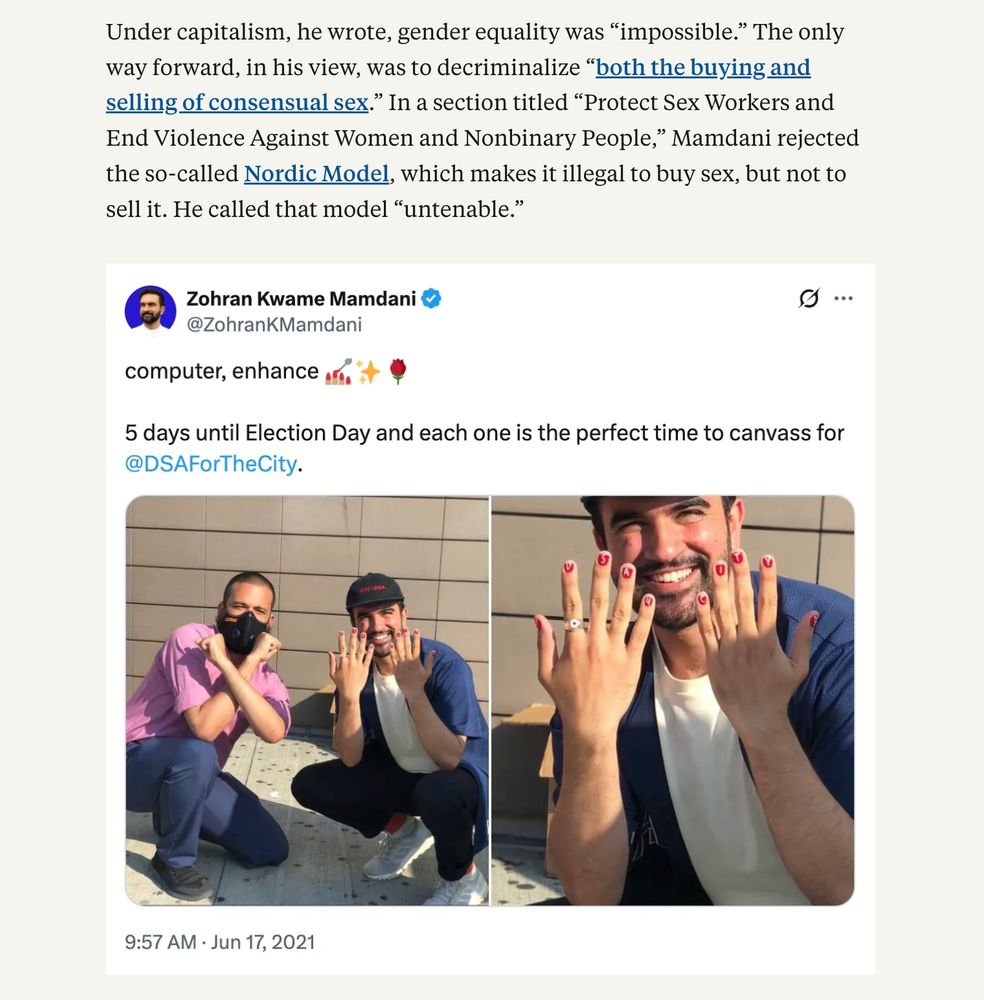The height and width of the screenshot is (1000, 984).
Task: Open right photo showing painted red nails
Action: (x=672, y=700)
